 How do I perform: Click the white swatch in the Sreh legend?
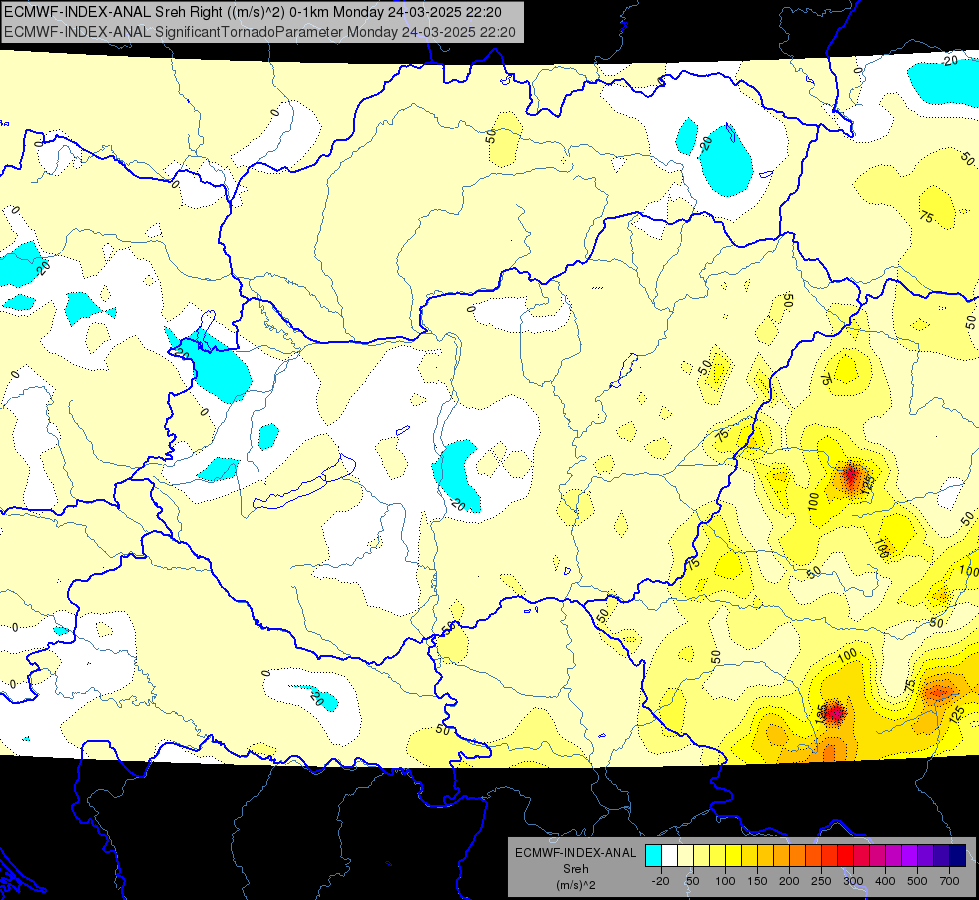(x=669, y=855)
